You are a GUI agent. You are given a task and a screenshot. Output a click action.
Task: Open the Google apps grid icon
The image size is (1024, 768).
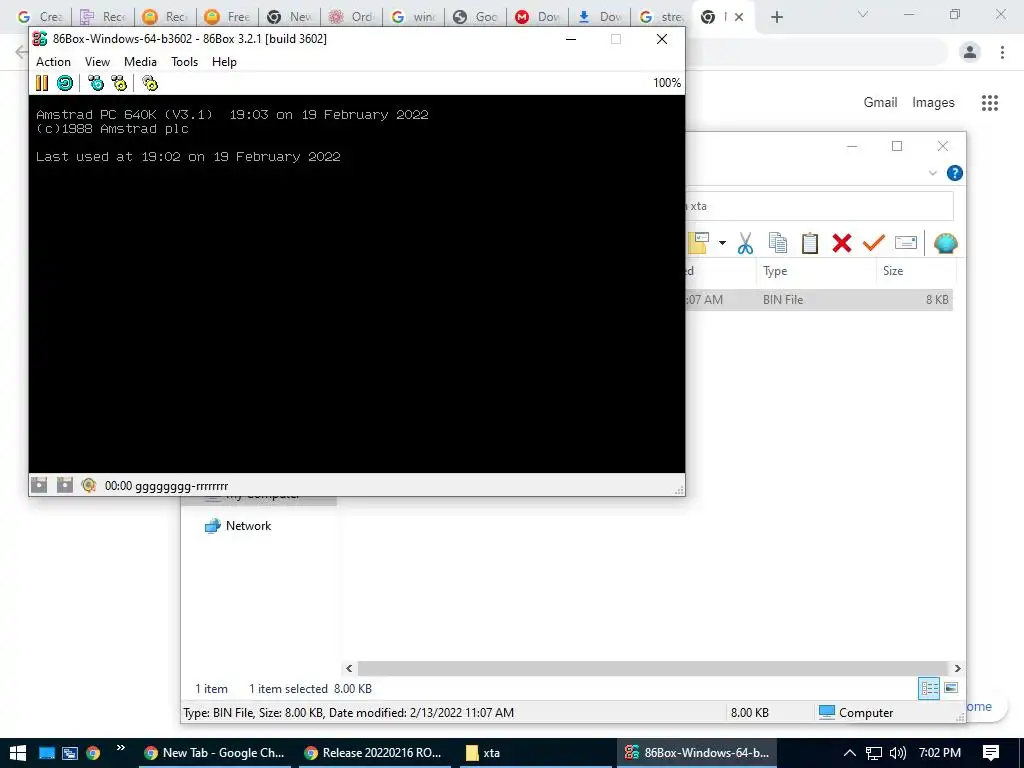pos(989,103)
